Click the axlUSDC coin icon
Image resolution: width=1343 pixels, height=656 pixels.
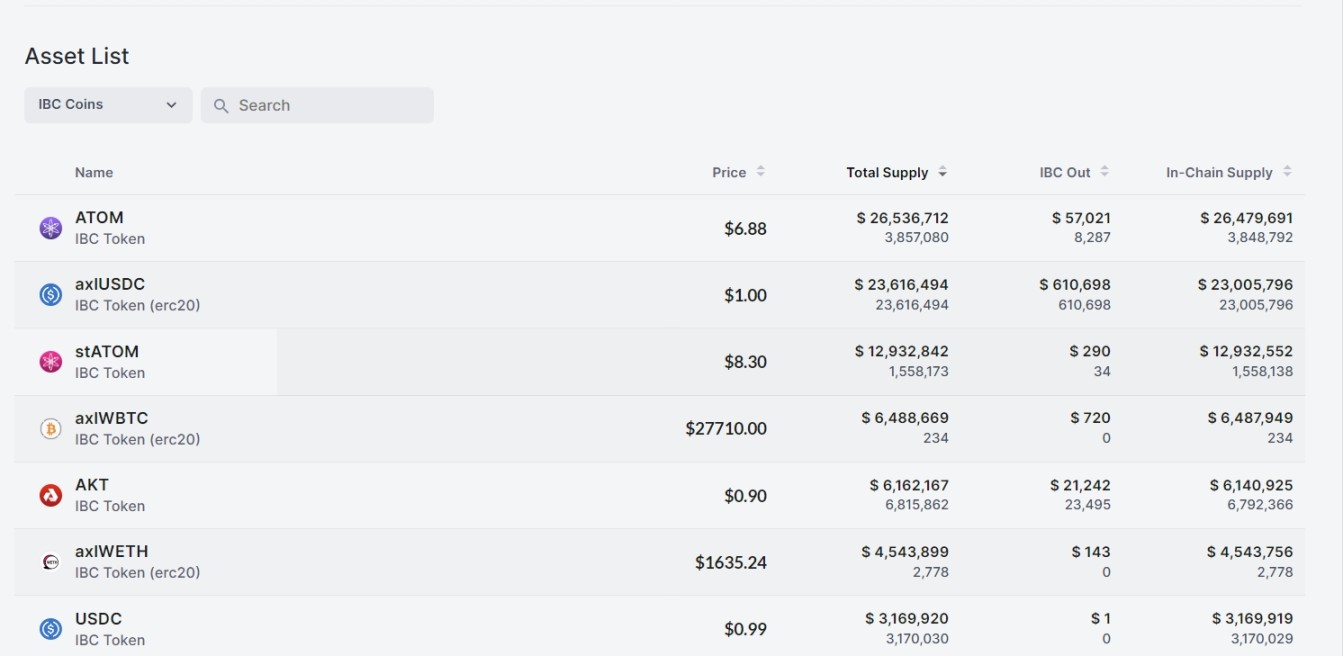50,295
